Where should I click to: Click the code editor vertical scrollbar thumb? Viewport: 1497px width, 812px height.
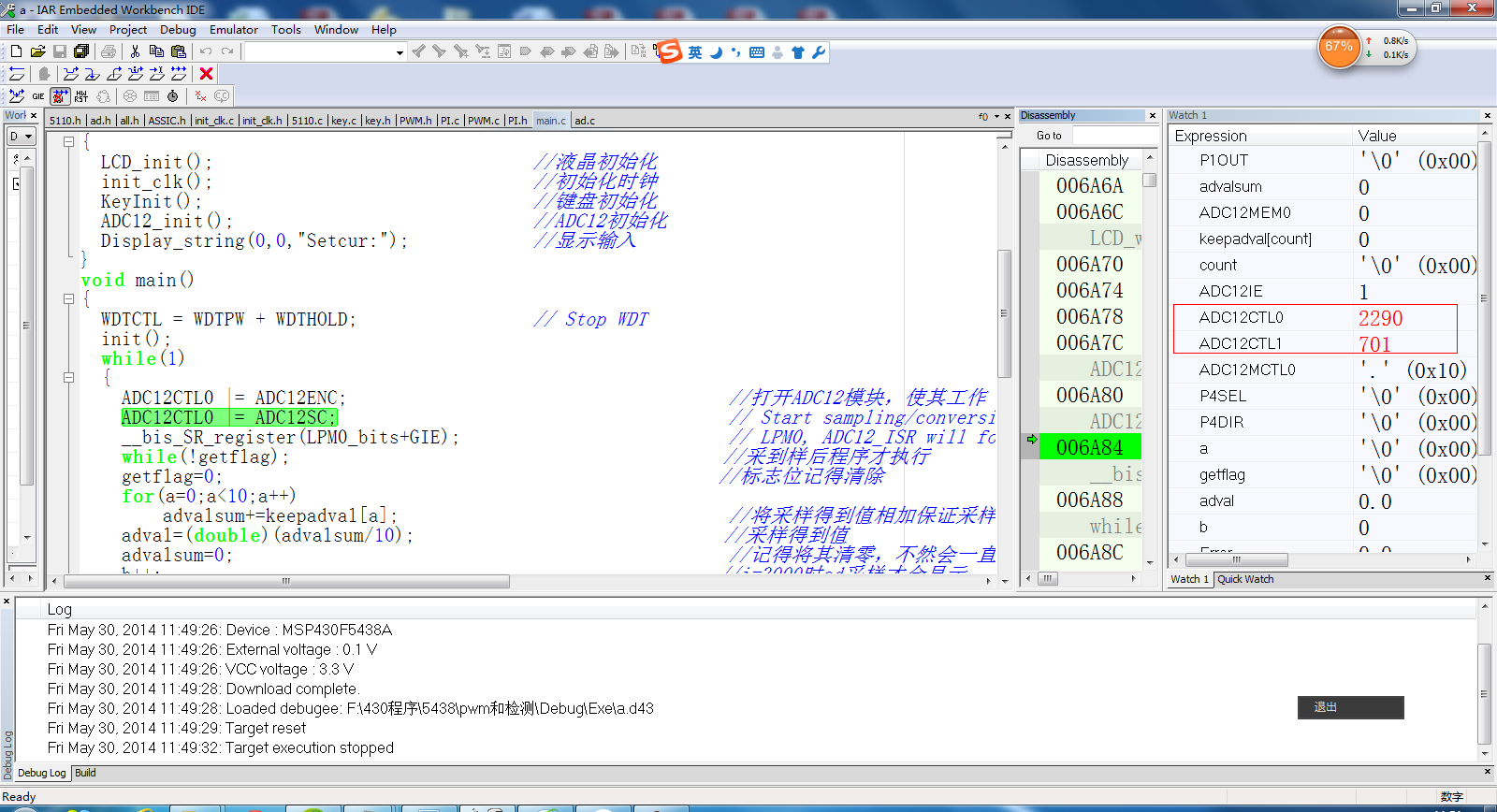(x=1004, y=313)
